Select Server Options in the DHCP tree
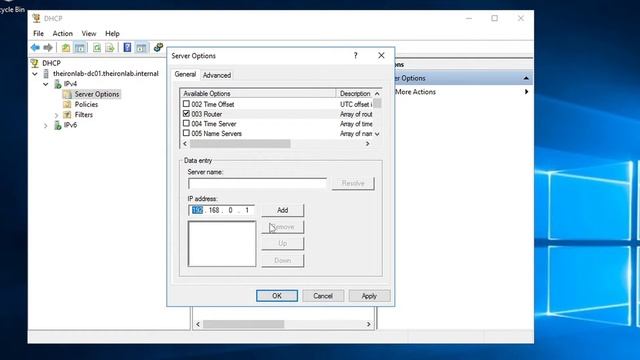640x360 pixels. pyautogui.click(x=97, y=94)
